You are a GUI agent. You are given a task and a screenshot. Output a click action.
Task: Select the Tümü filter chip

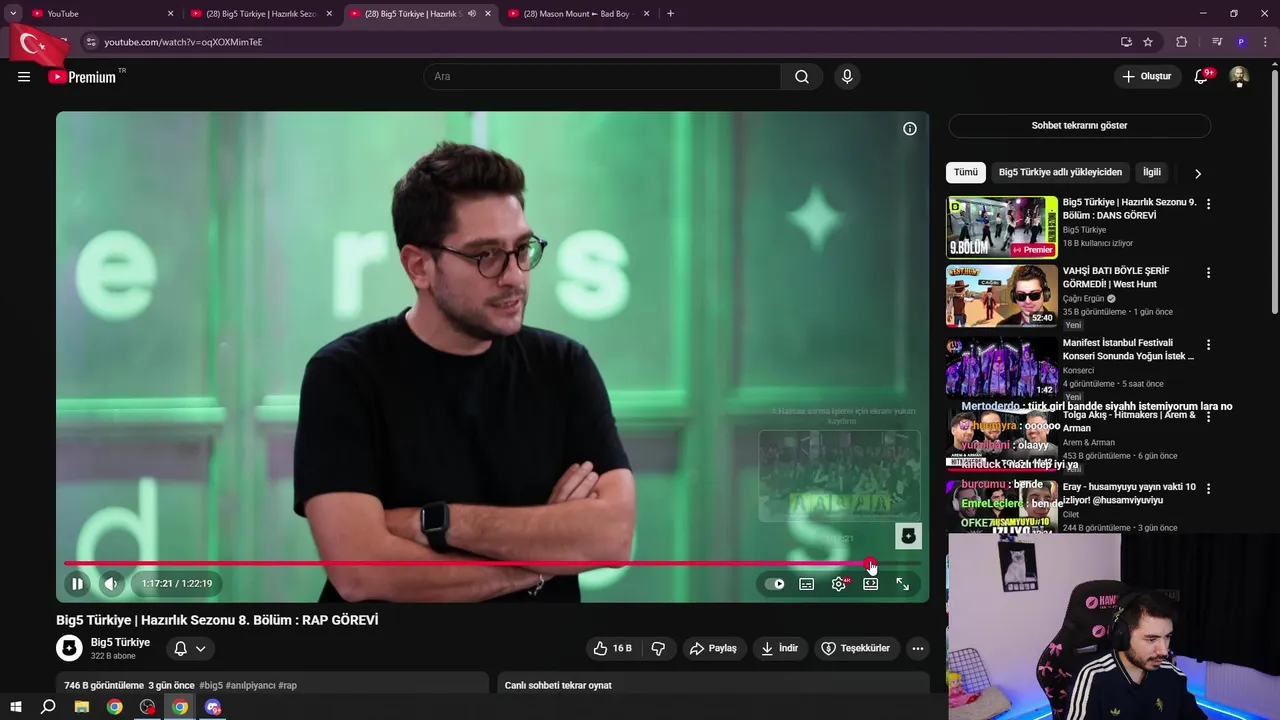coord(966,172)
